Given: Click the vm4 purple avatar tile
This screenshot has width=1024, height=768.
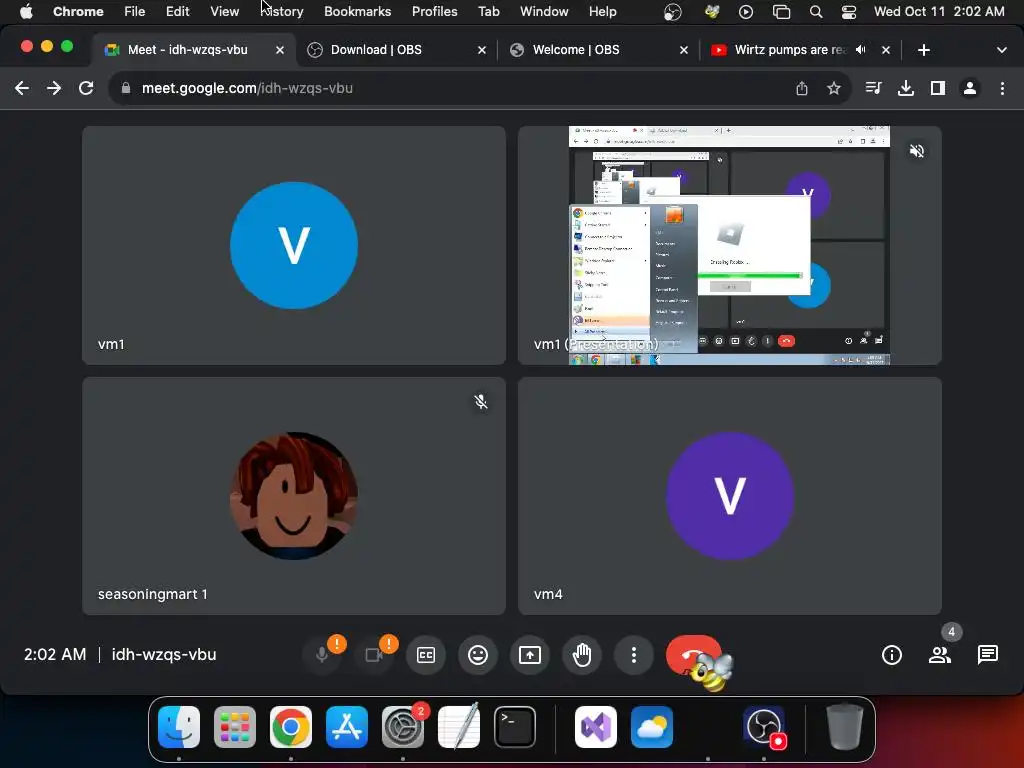Looking at the screenshot, I should coord(729,496).
